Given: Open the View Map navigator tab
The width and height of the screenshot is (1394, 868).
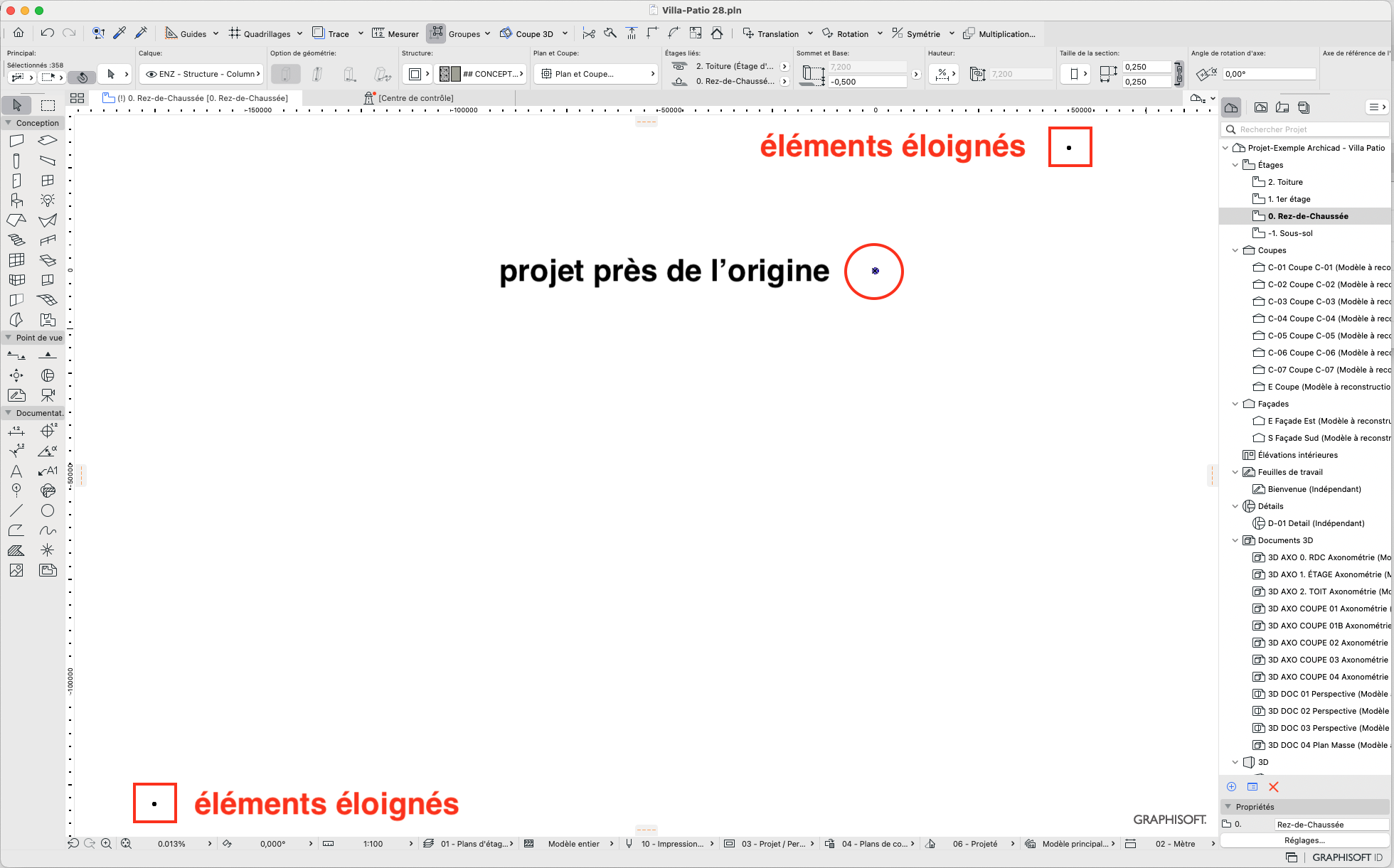Looking at the screenshot, I should [x=1261, y=107].
